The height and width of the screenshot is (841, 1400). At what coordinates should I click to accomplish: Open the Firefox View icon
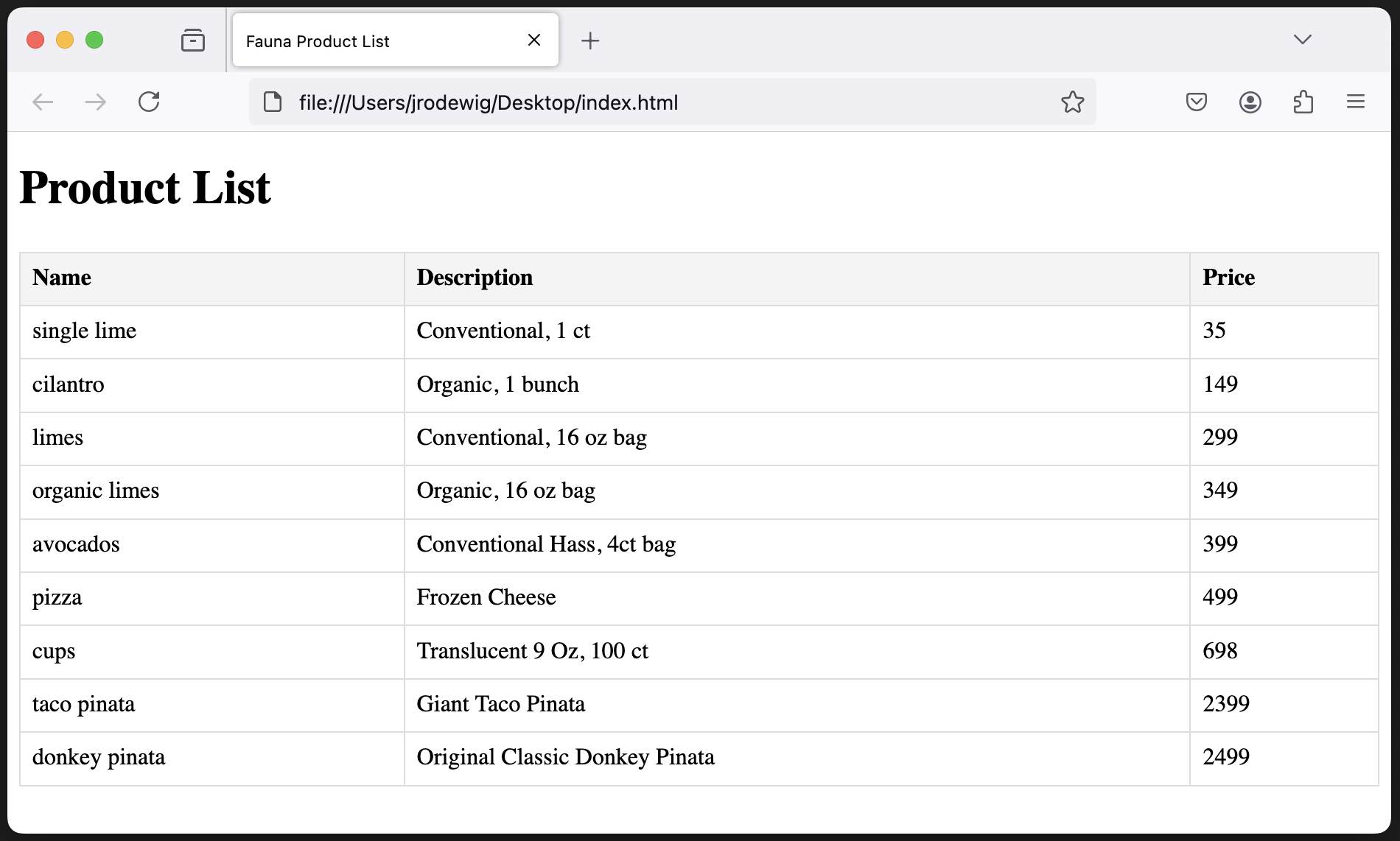tap(193, 40)
